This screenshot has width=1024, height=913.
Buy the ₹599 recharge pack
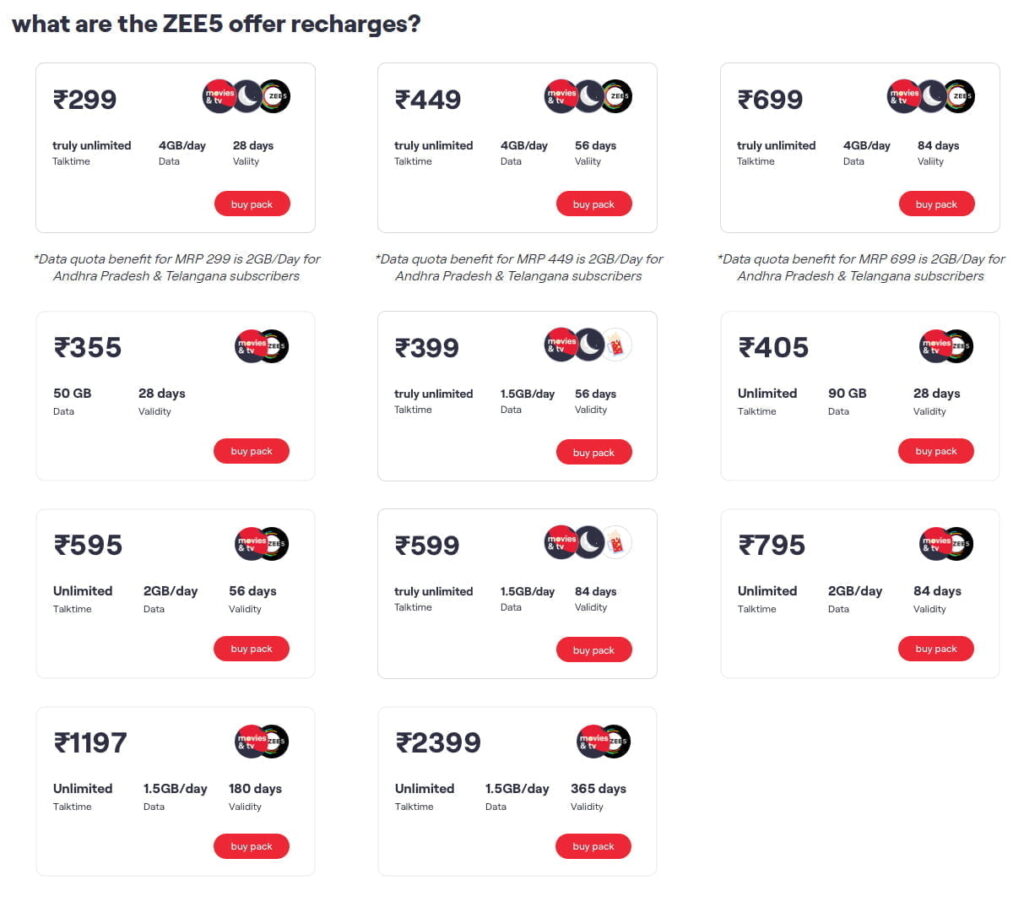click(x=594, y=650)
